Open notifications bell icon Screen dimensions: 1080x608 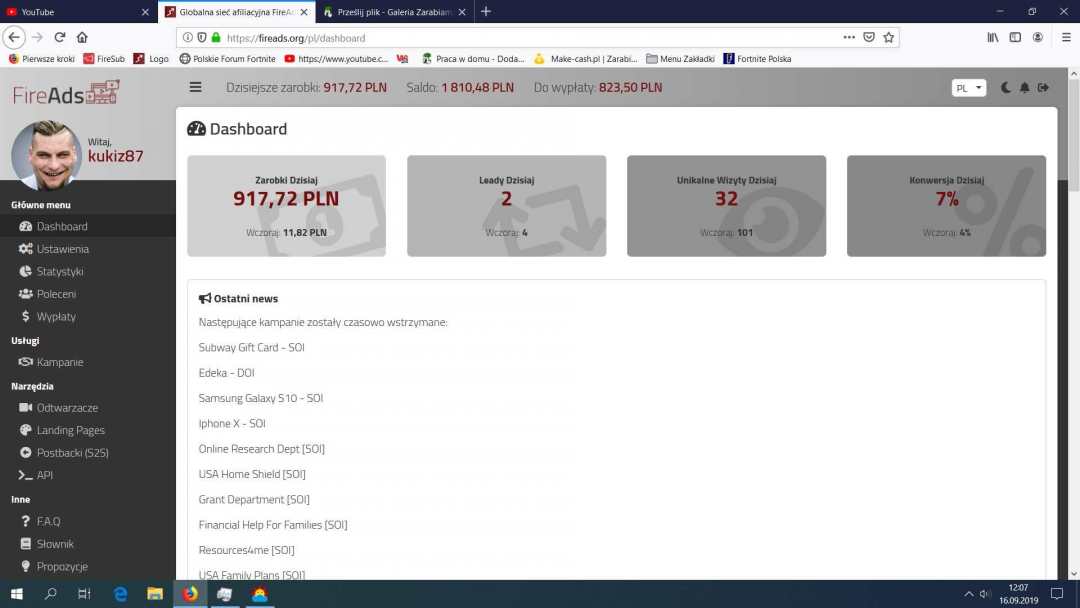point(1024,88)
